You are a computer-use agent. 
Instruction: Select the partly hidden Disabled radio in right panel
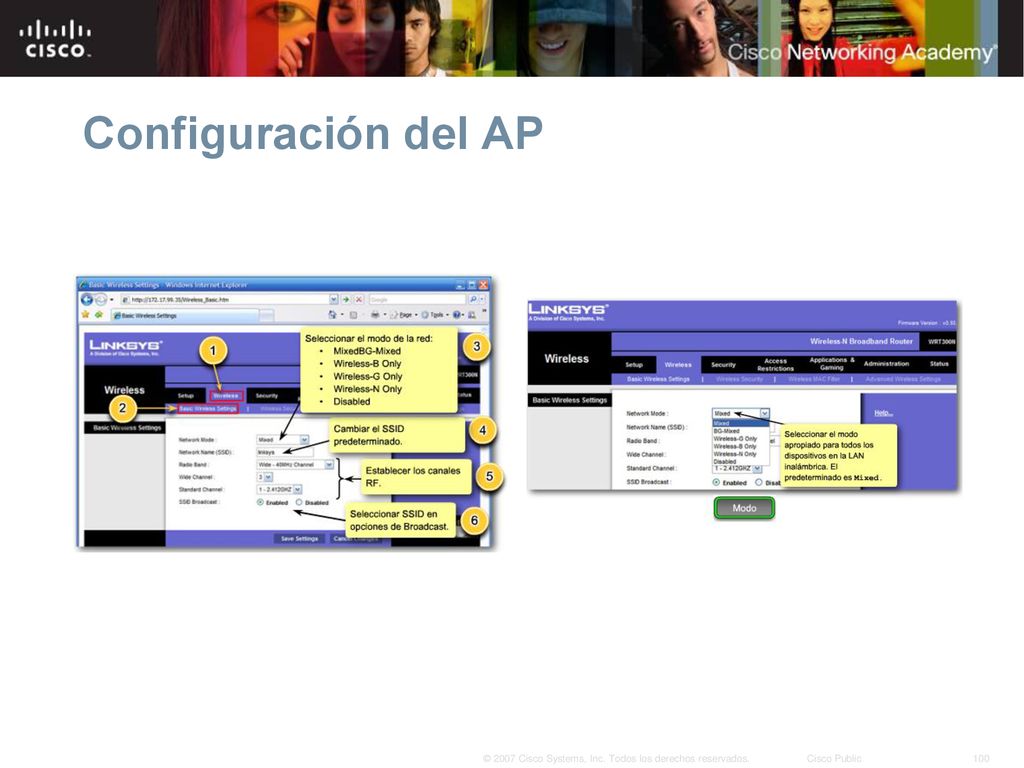759,483
